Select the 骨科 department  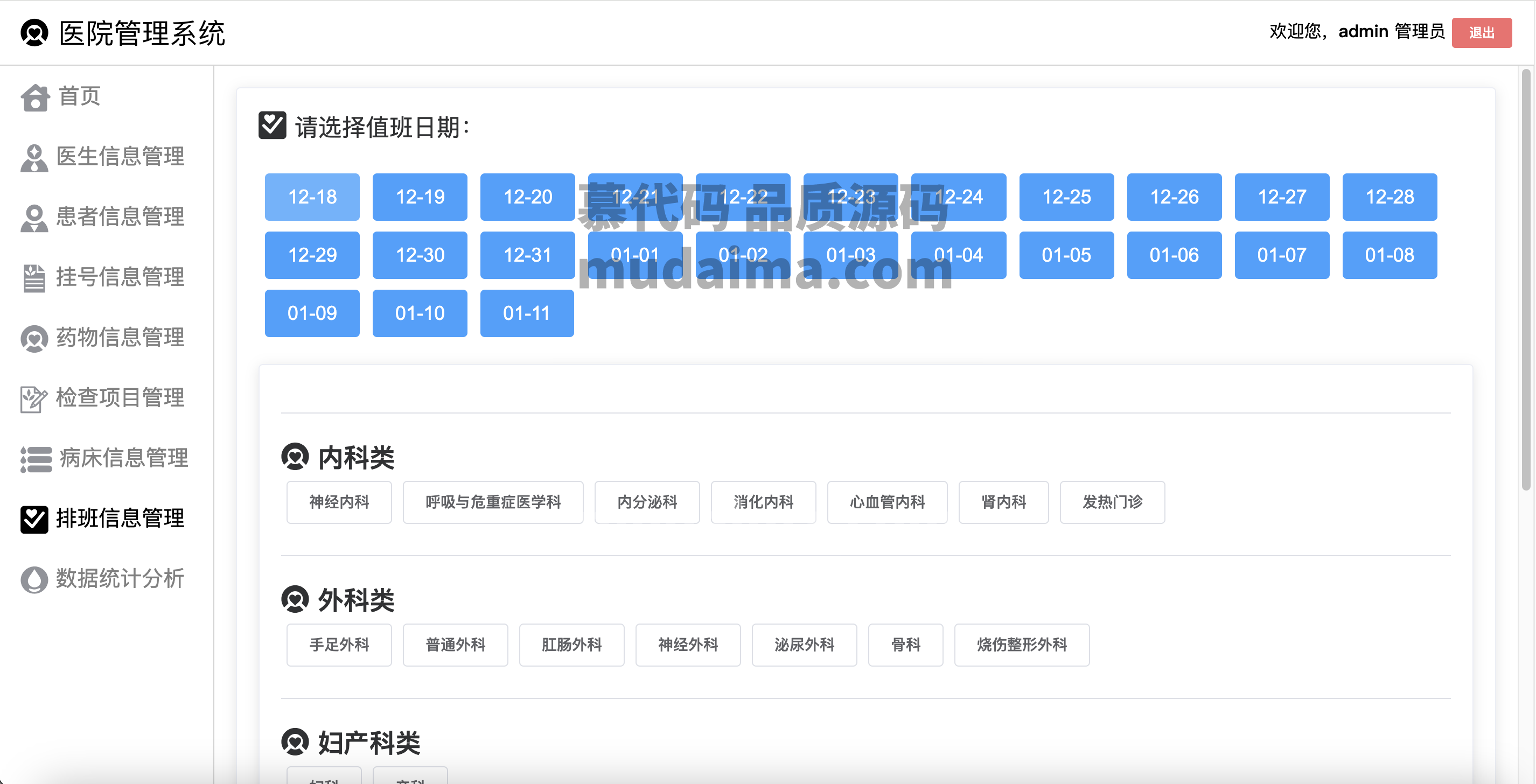(x=905, y=645)
